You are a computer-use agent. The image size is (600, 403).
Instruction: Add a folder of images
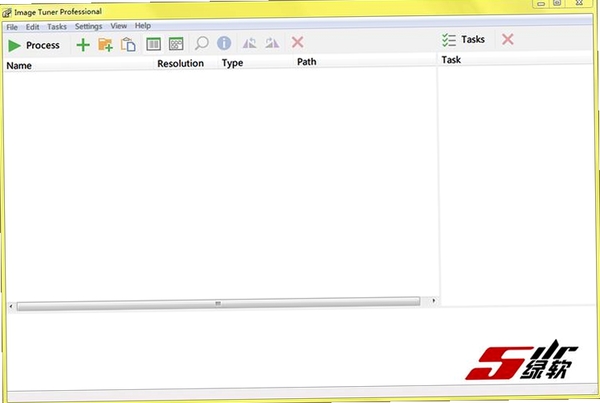[105, 45]
